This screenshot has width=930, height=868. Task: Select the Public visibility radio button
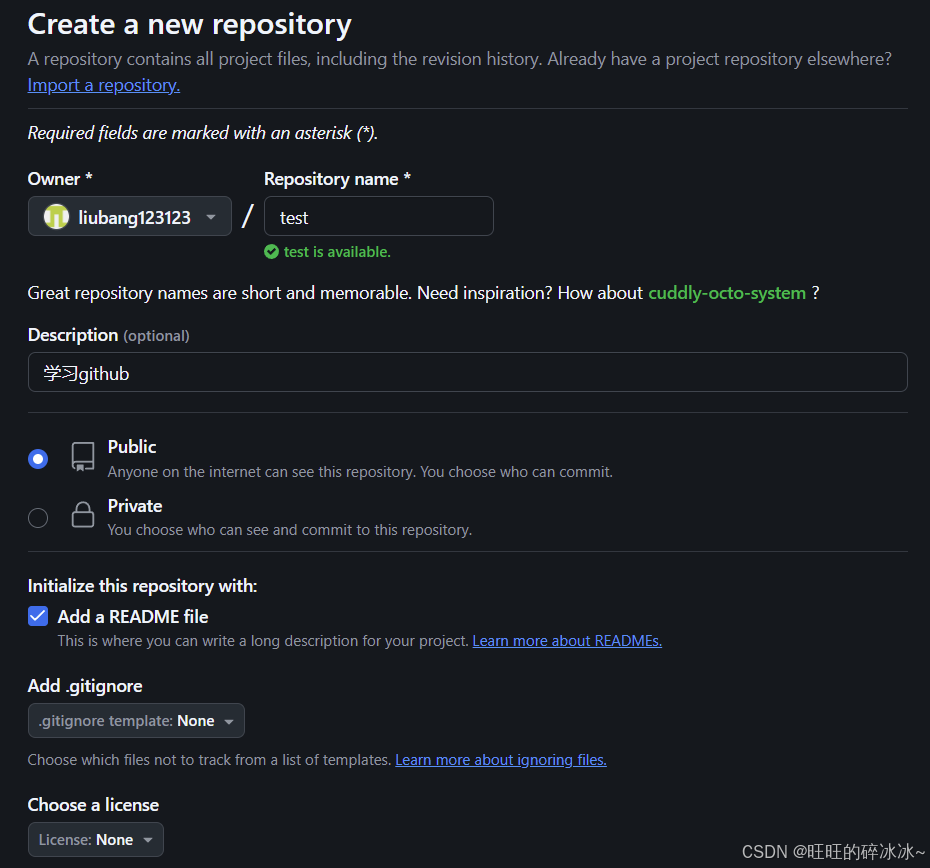38,459
